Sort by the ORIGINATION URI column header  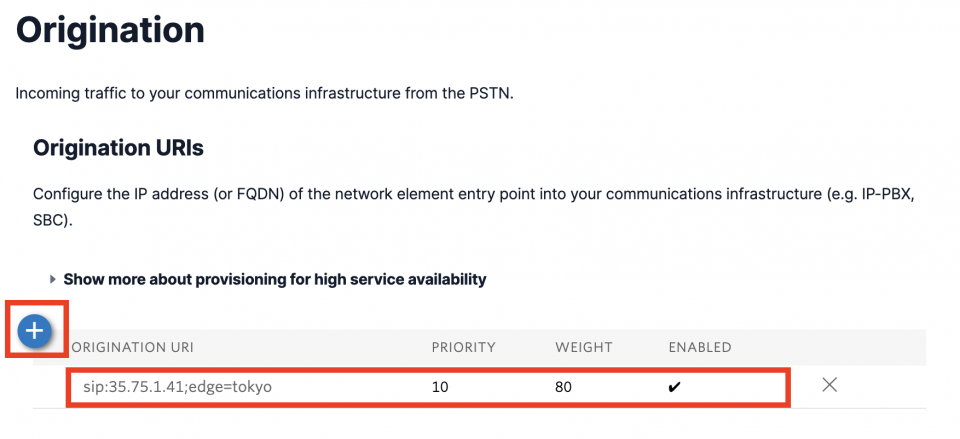coord(131,347)
